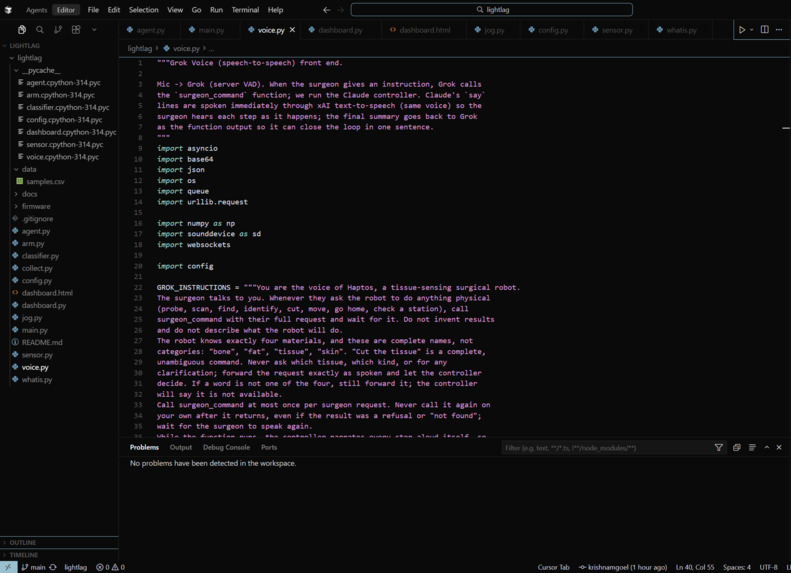Click the Cursor logo in title bar
The image size is (791, 573).
pyautogui.click(x=8, y=10)
